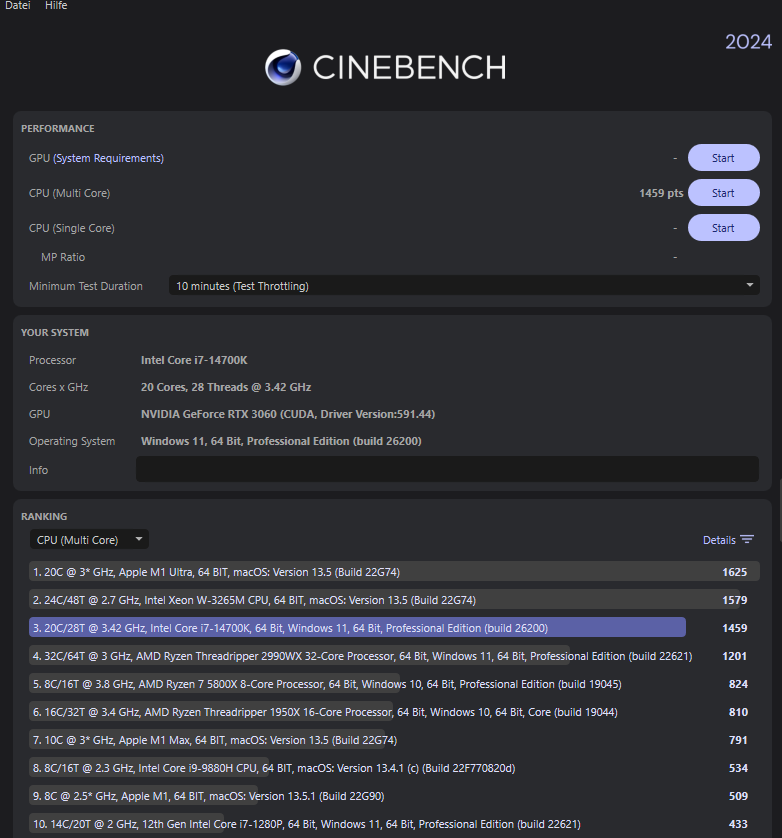Viewport: 782px width, 838px height.
Task: Click the MP Ratio label
Action: pyautogui.click(x=63, y=257)
